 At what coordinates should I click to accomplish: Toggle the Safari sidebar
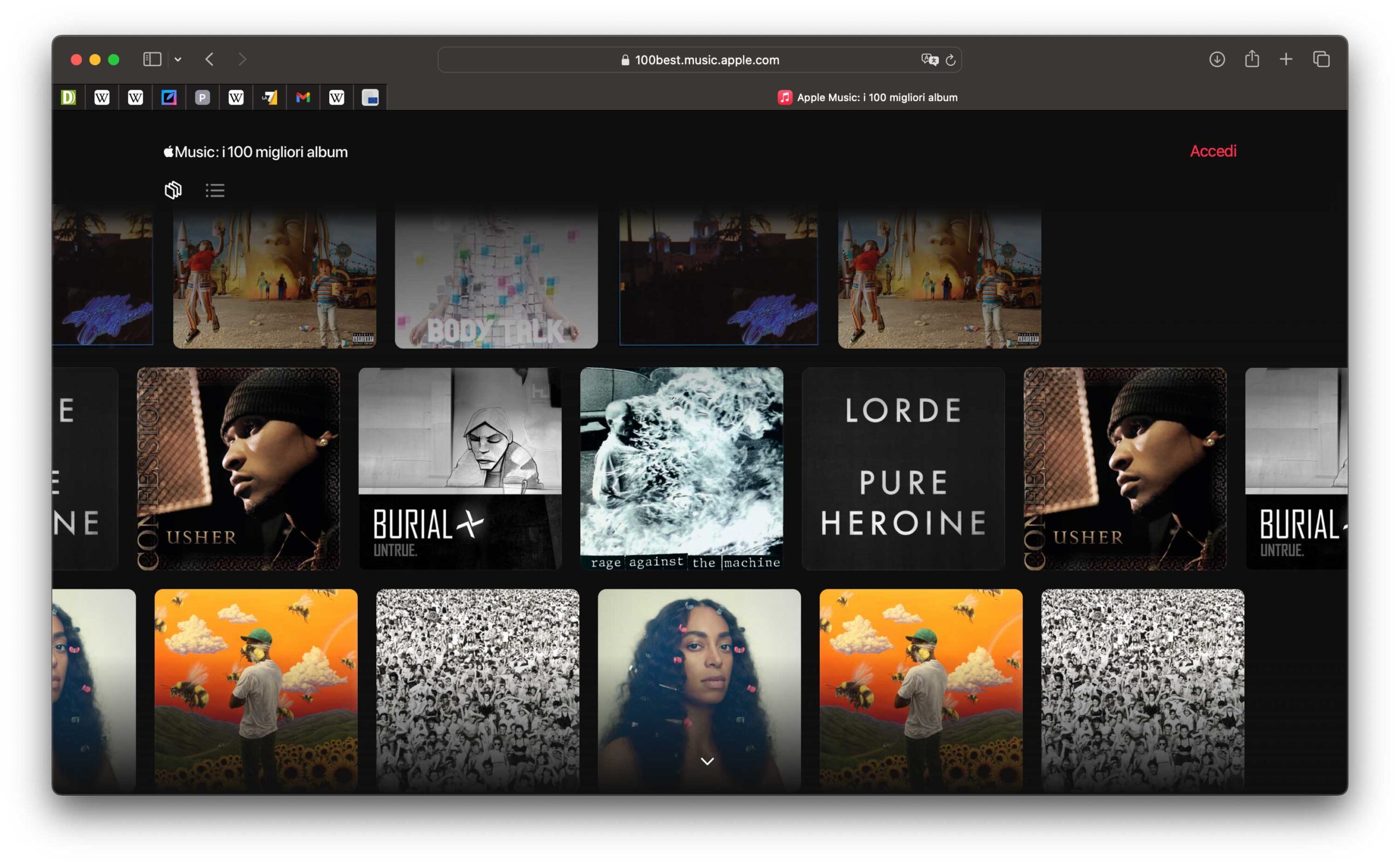pyautogui.click(x=152, y=60)
